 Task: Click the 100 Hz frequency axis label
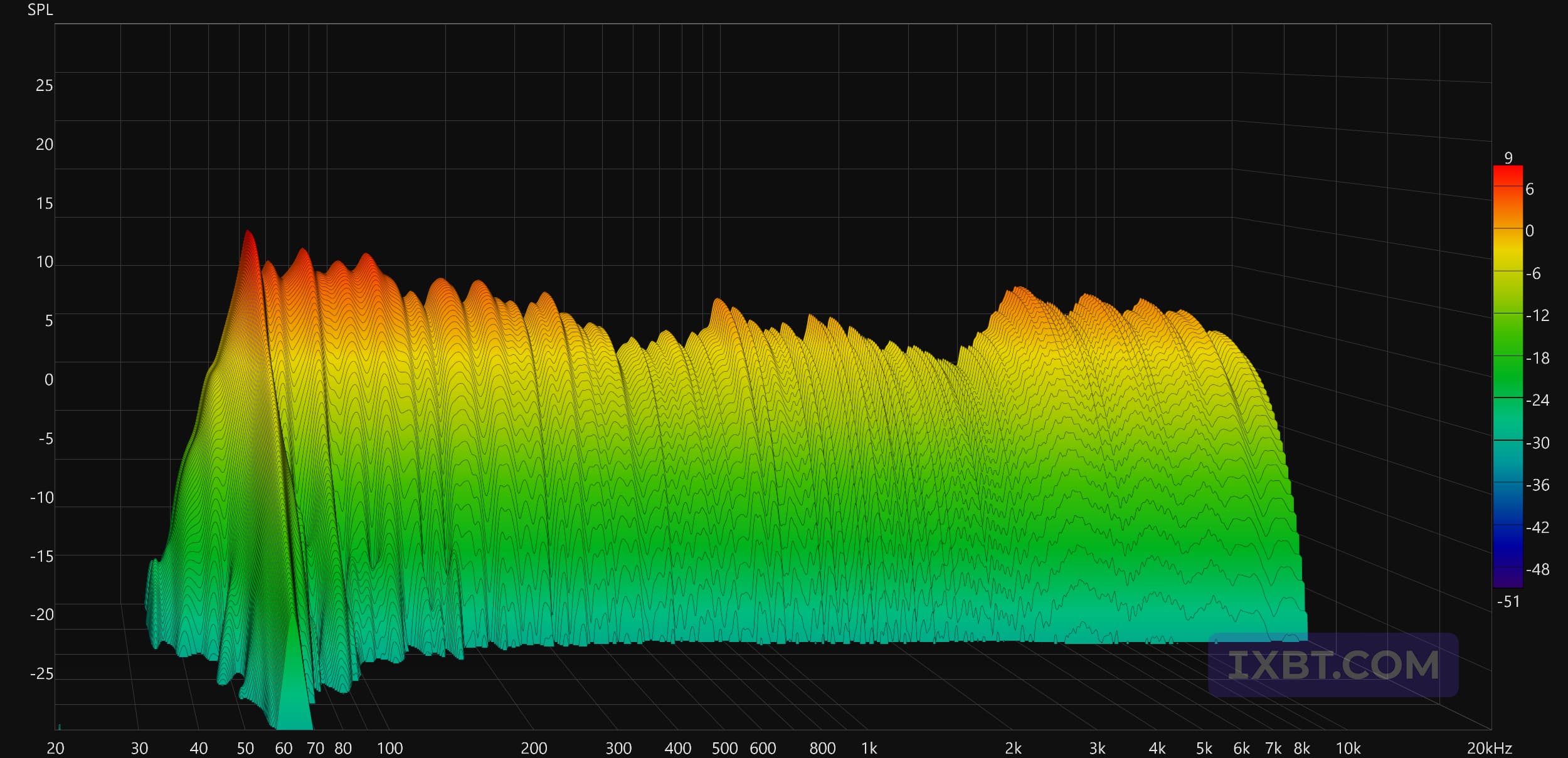point(389,748)
